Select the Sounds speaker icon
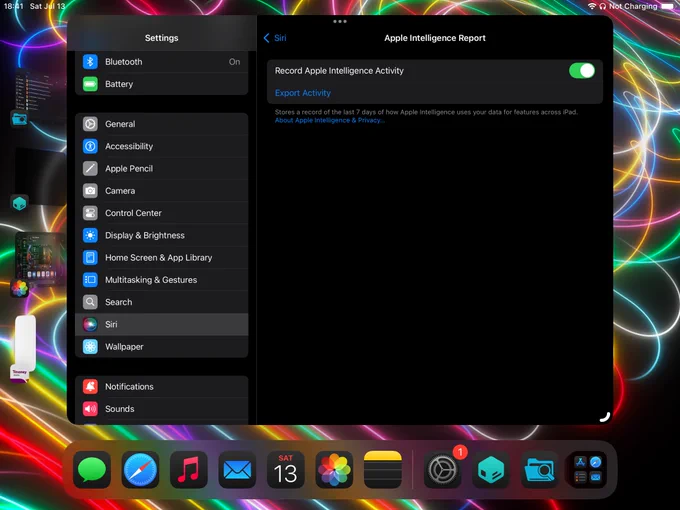The image size is (680, 510). tap(90, 409)
